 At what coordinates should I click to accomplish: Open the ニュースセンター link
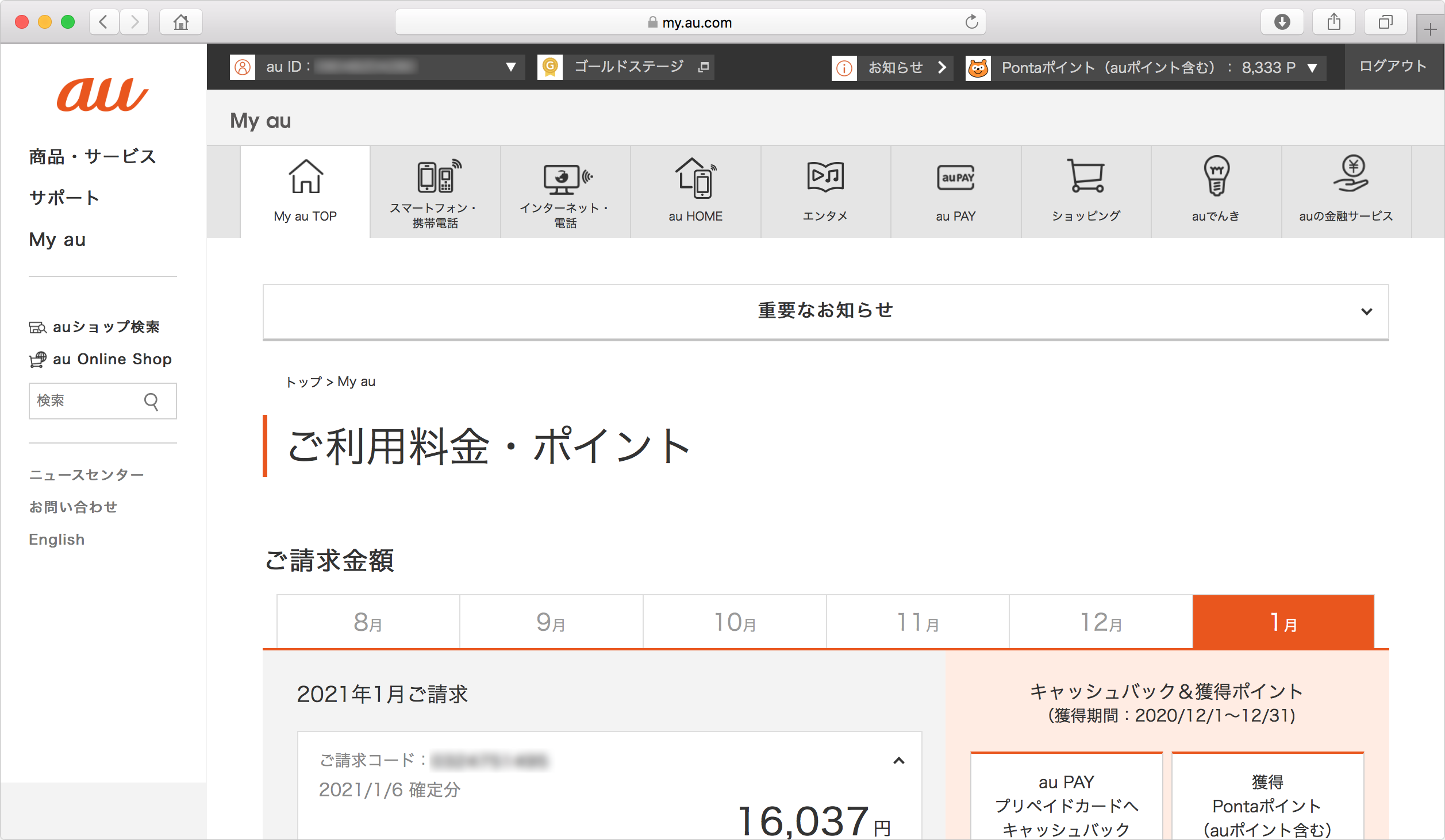(86, 475)
